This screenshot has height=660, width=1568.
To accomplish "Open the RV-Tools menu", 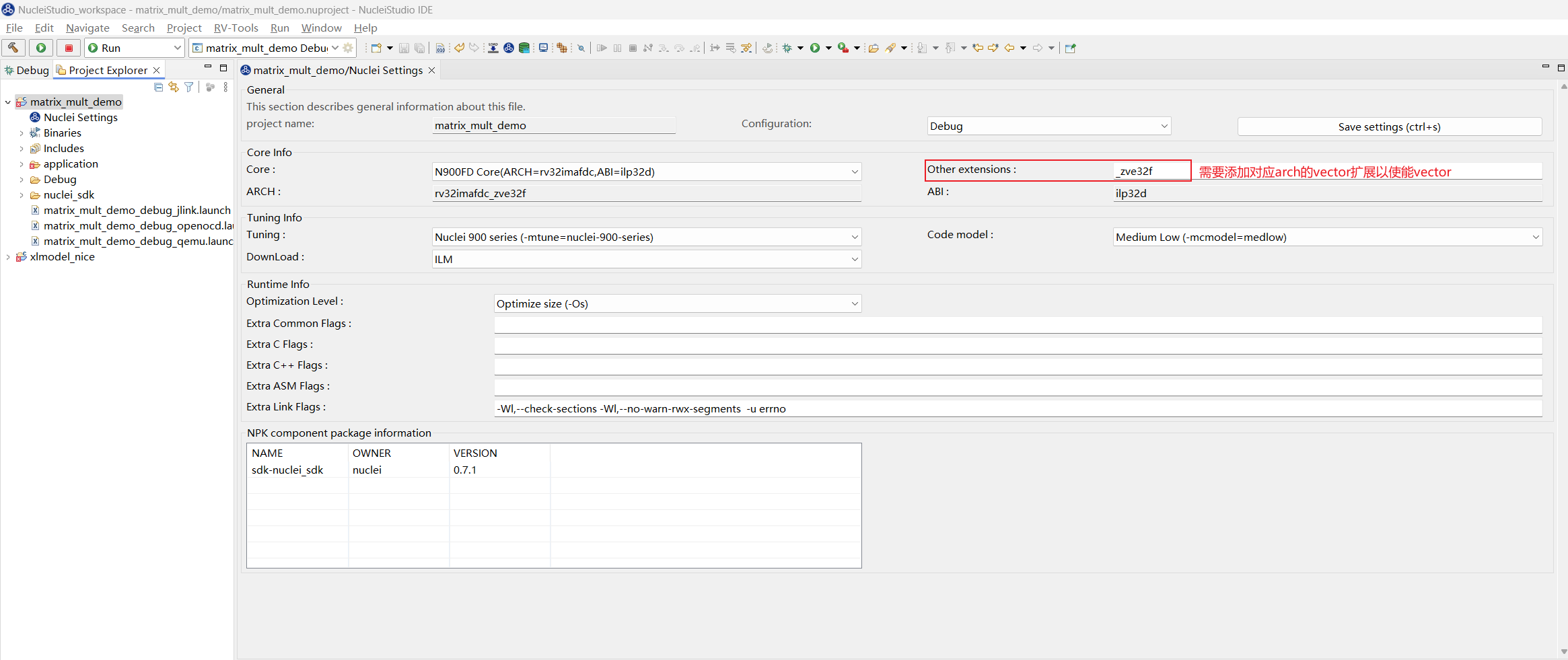I will [236, 28].
